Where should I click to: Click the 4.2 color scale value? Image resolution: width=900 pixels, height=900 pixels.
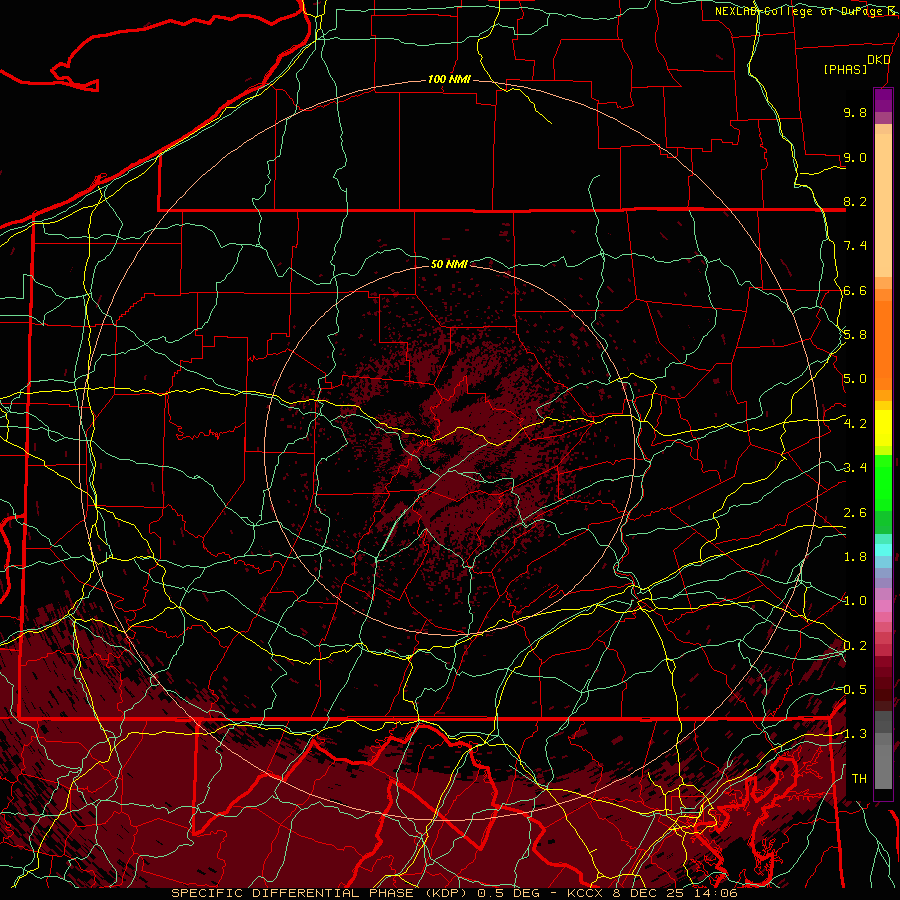855,424
